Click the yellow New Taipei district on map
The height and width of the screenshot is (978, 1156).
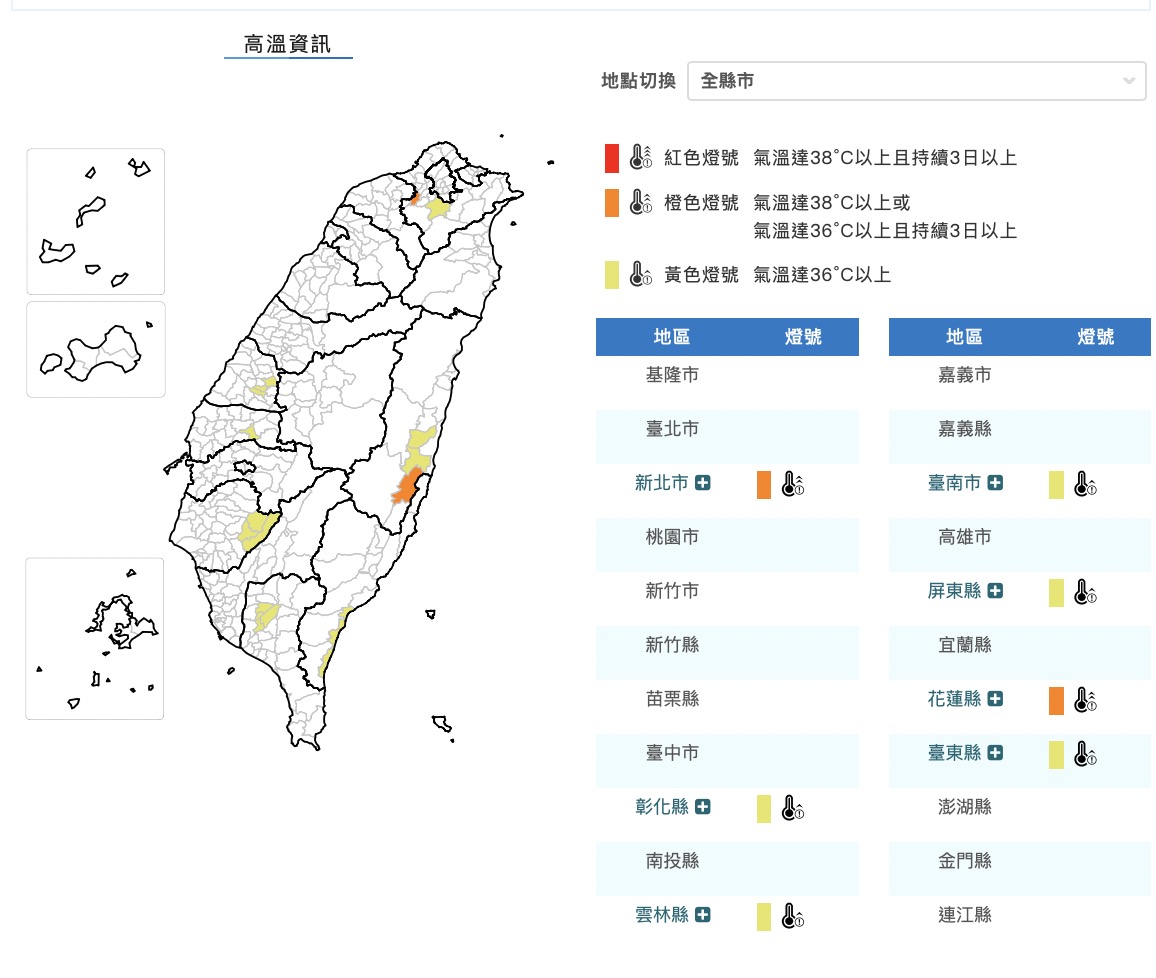[x=439, y=209]
